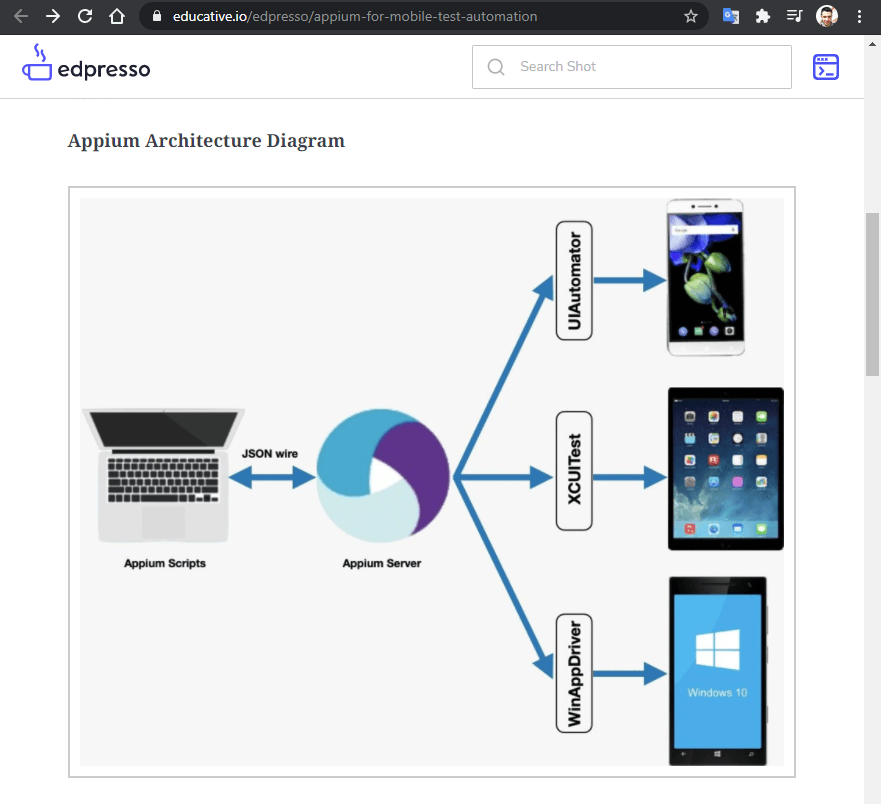The image size is (881, 804).
Task: Click the XCUITest label box
Action: [574, 471]
